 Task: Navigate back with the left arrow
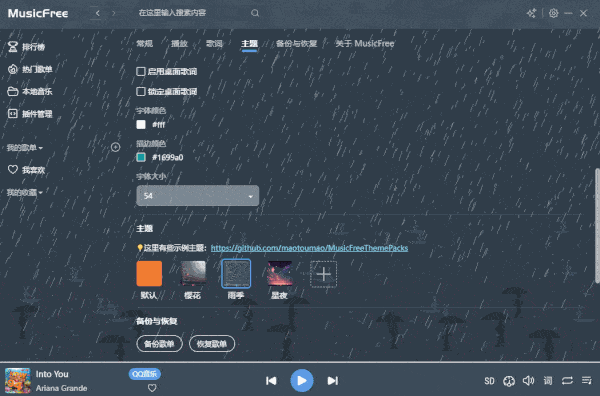pos(98,13)
